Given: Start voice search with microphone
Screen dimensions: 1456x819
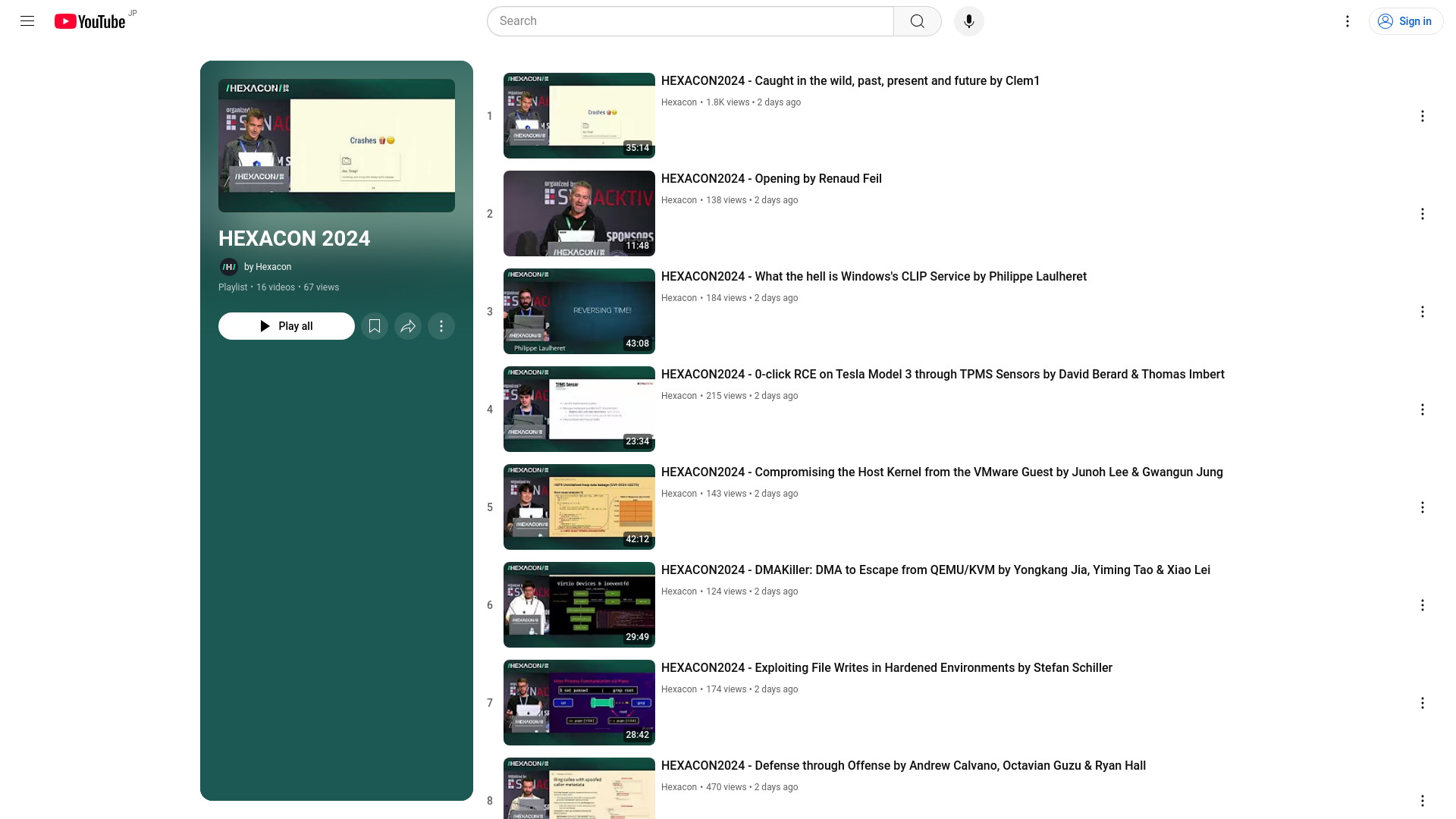Looking at the screenshot, I should pyautogui.click(x=969, y=21).
